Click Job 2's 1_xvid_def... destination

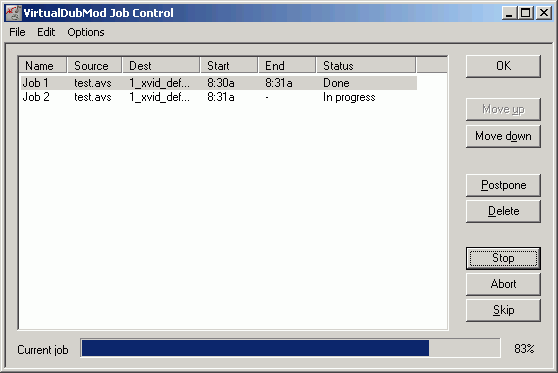tap(159, 97)
